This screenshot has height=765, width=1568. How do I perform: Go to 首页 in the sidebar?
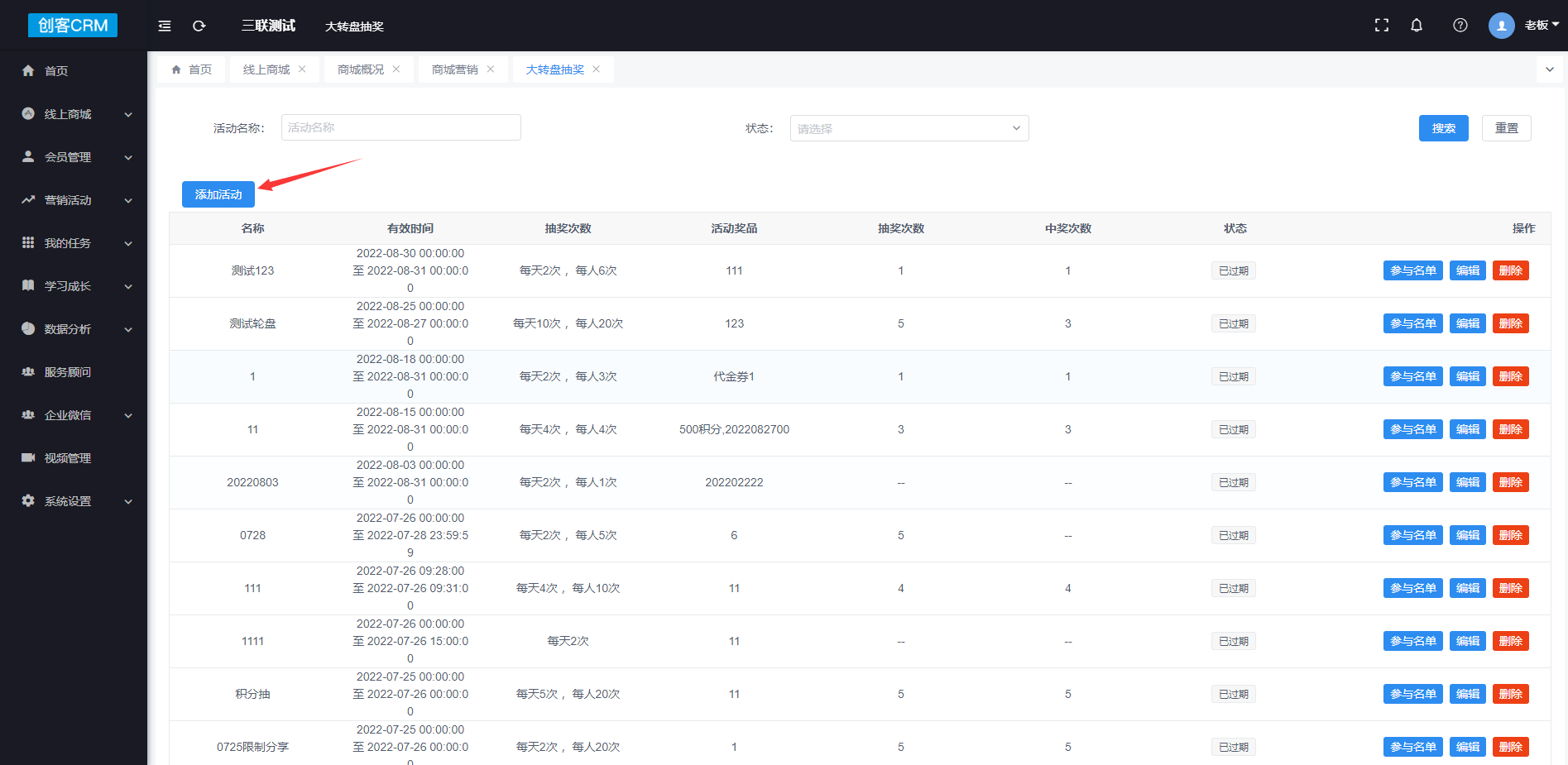tap(56, 71)
